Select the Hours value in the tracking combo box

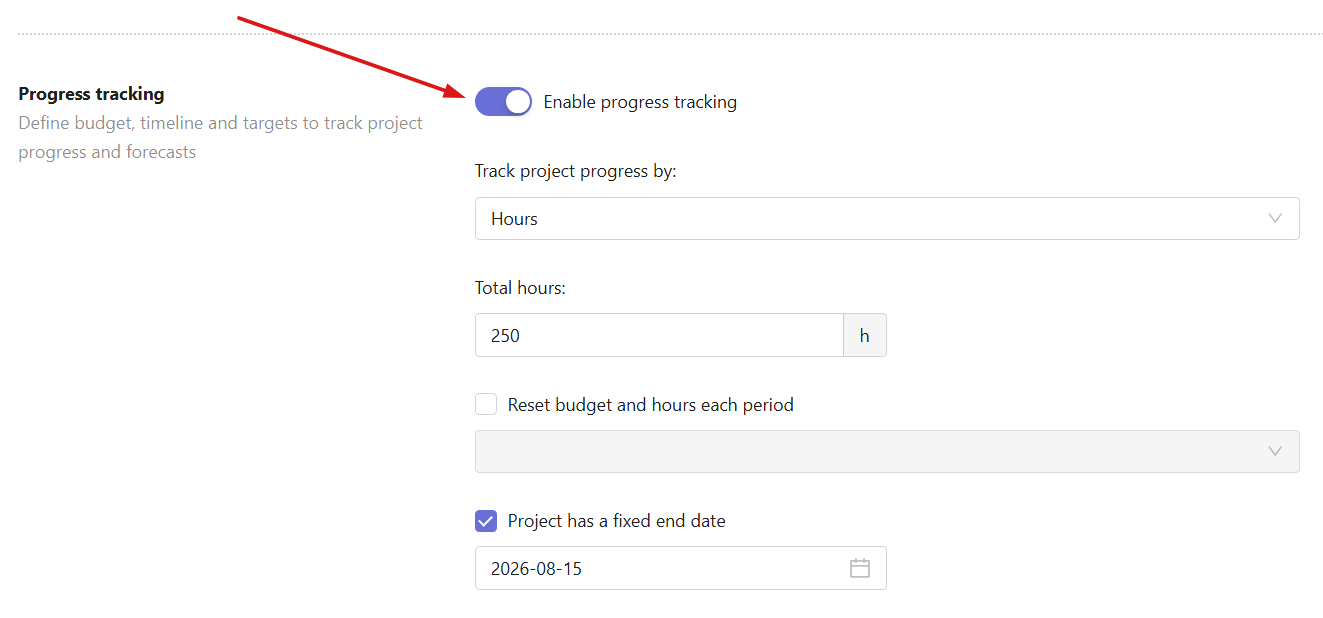click(x=514, y=219)
